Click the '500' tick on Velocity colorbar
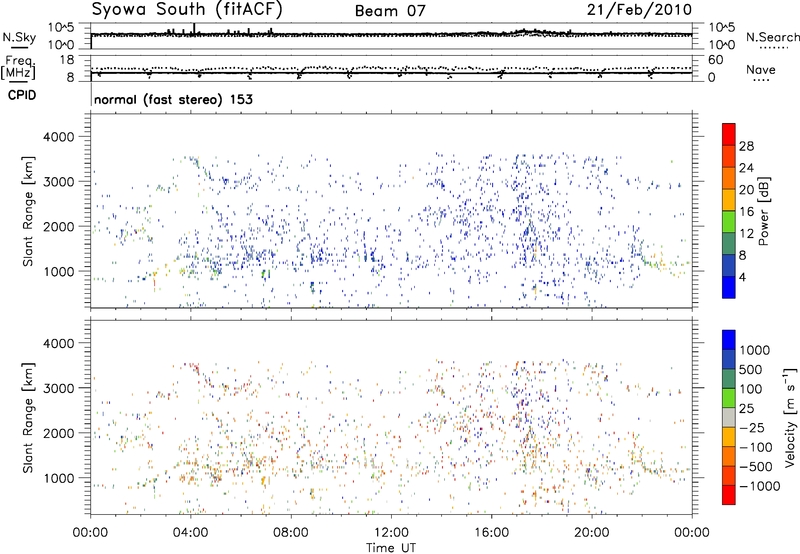 [751, 370]
